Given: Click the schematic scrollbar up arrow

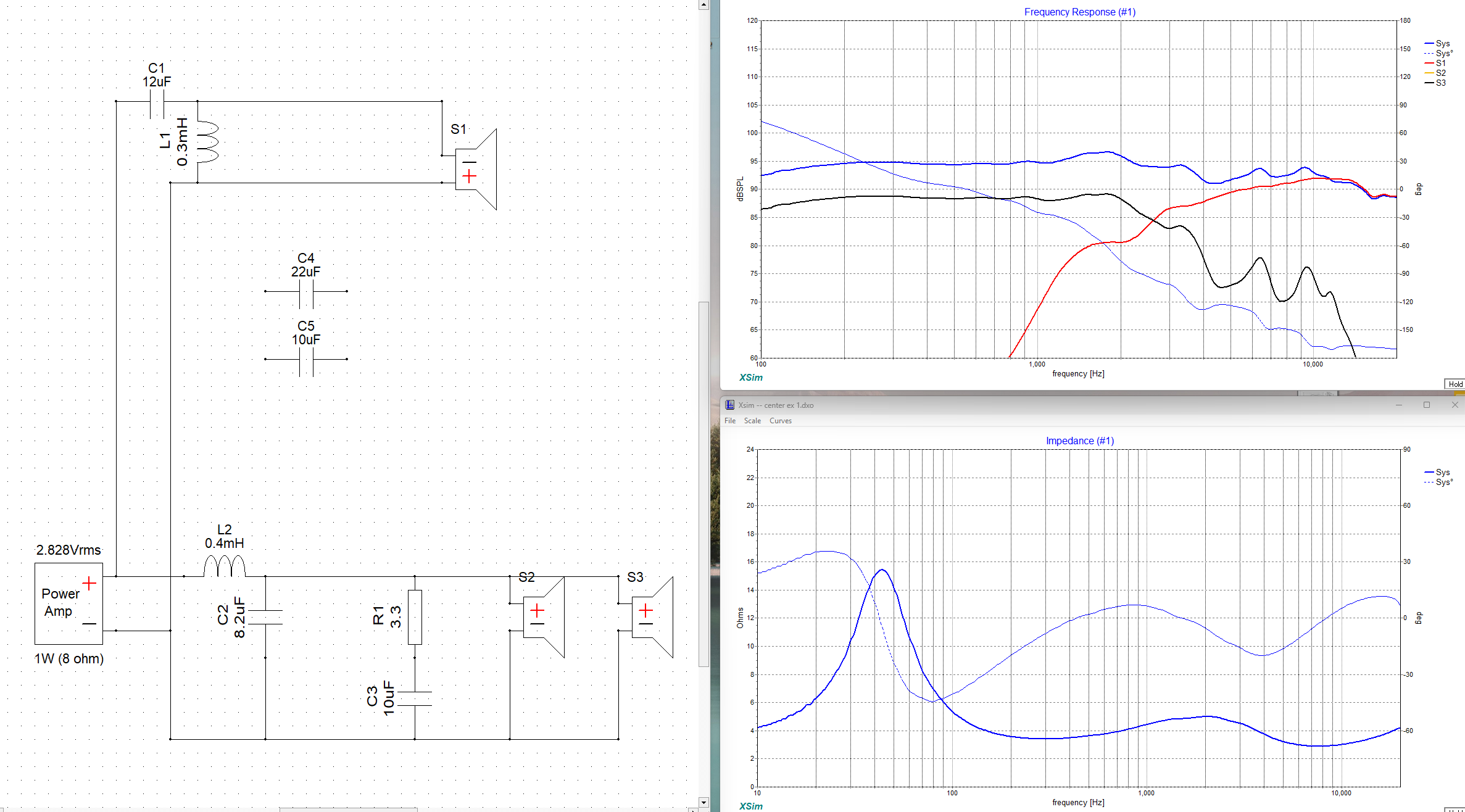Looking at the screenshot, I should coord(703,5).
